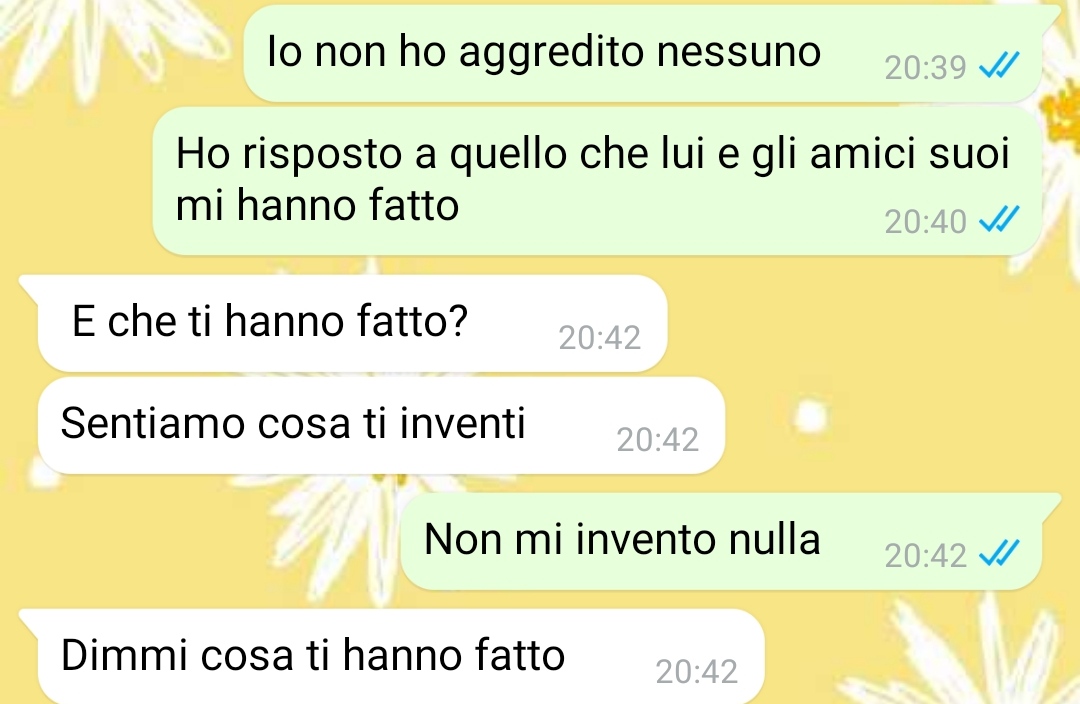
Task: Tap the 20:40 timestamp on the green bubble
Action: tap(925, 222)
